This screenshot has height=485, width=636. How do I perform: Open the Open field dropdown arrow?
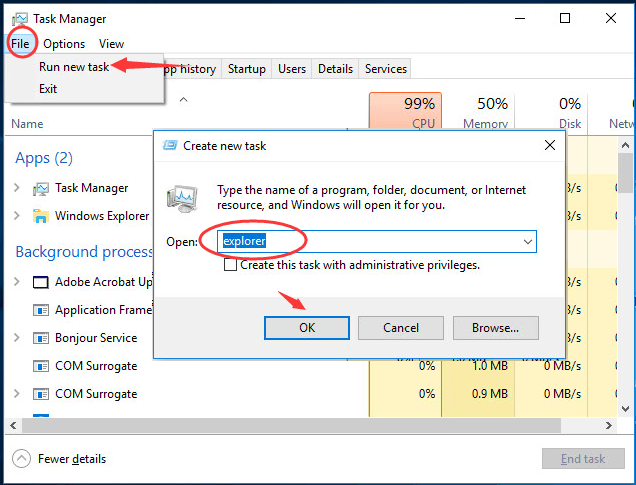coord(527,242)
